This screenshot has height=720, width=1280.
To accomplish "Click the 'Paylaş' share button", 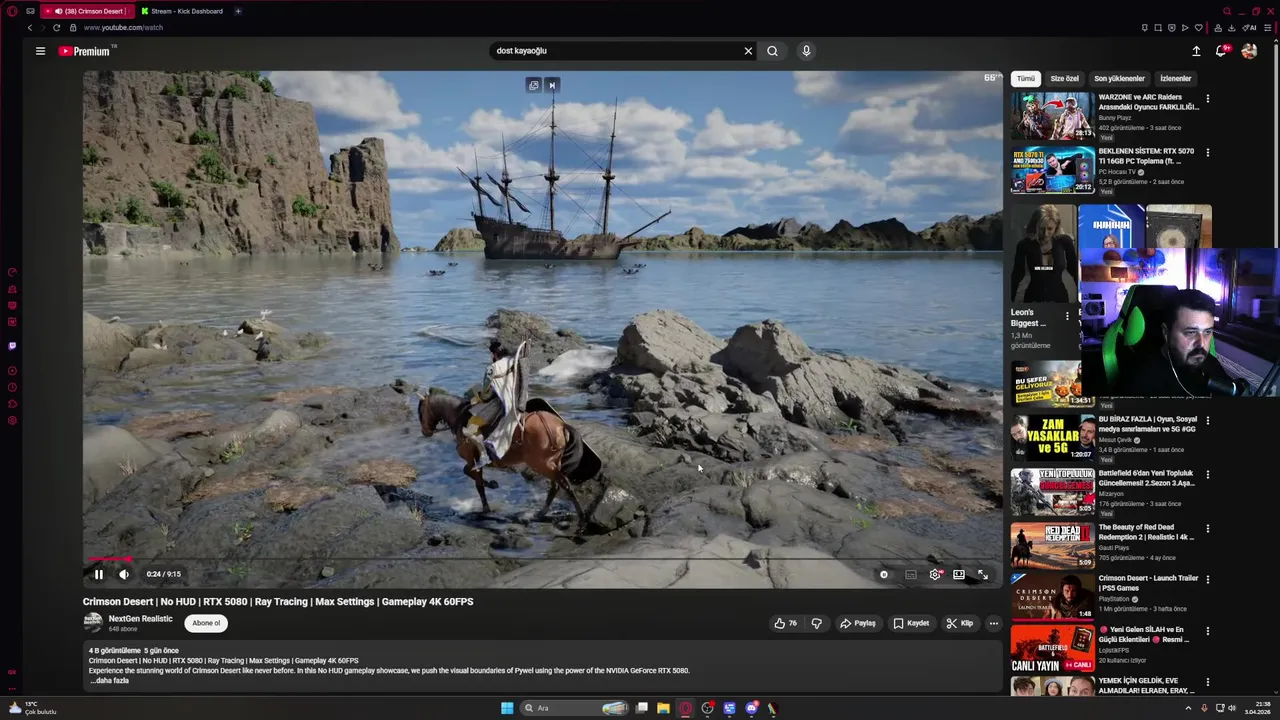I will click(x=857, y=623).
